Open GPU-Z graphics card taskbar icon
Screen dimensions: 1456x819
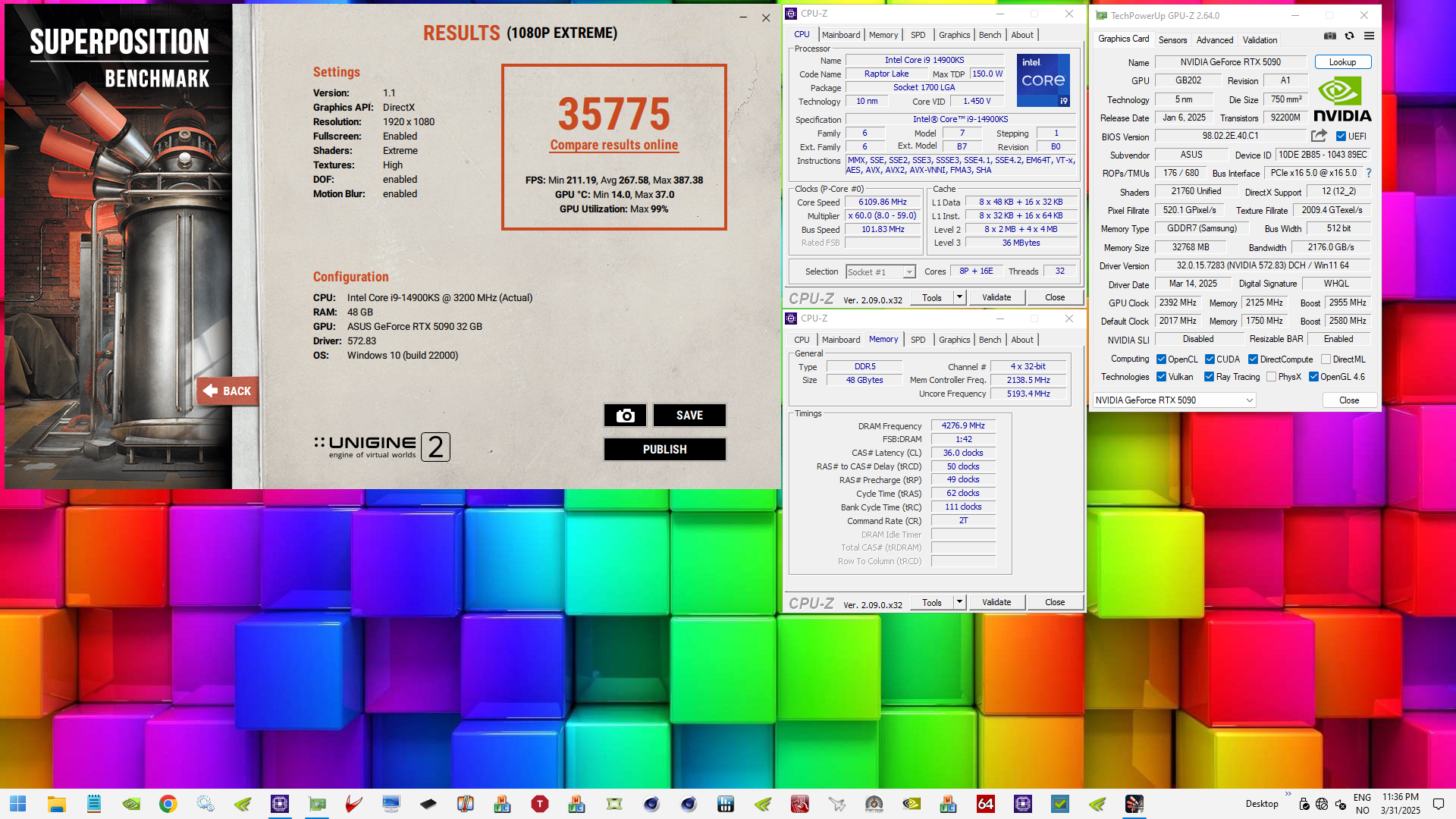point(317,804)
